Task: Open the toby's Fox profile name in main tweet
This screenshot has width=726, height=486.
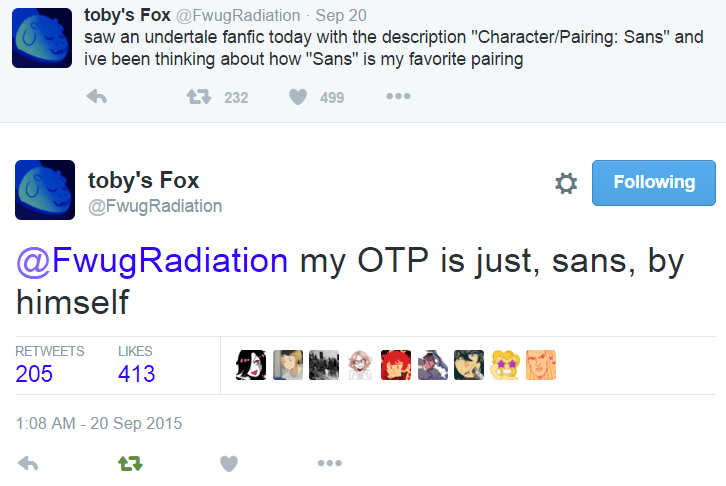Action: tap(144, 180)
